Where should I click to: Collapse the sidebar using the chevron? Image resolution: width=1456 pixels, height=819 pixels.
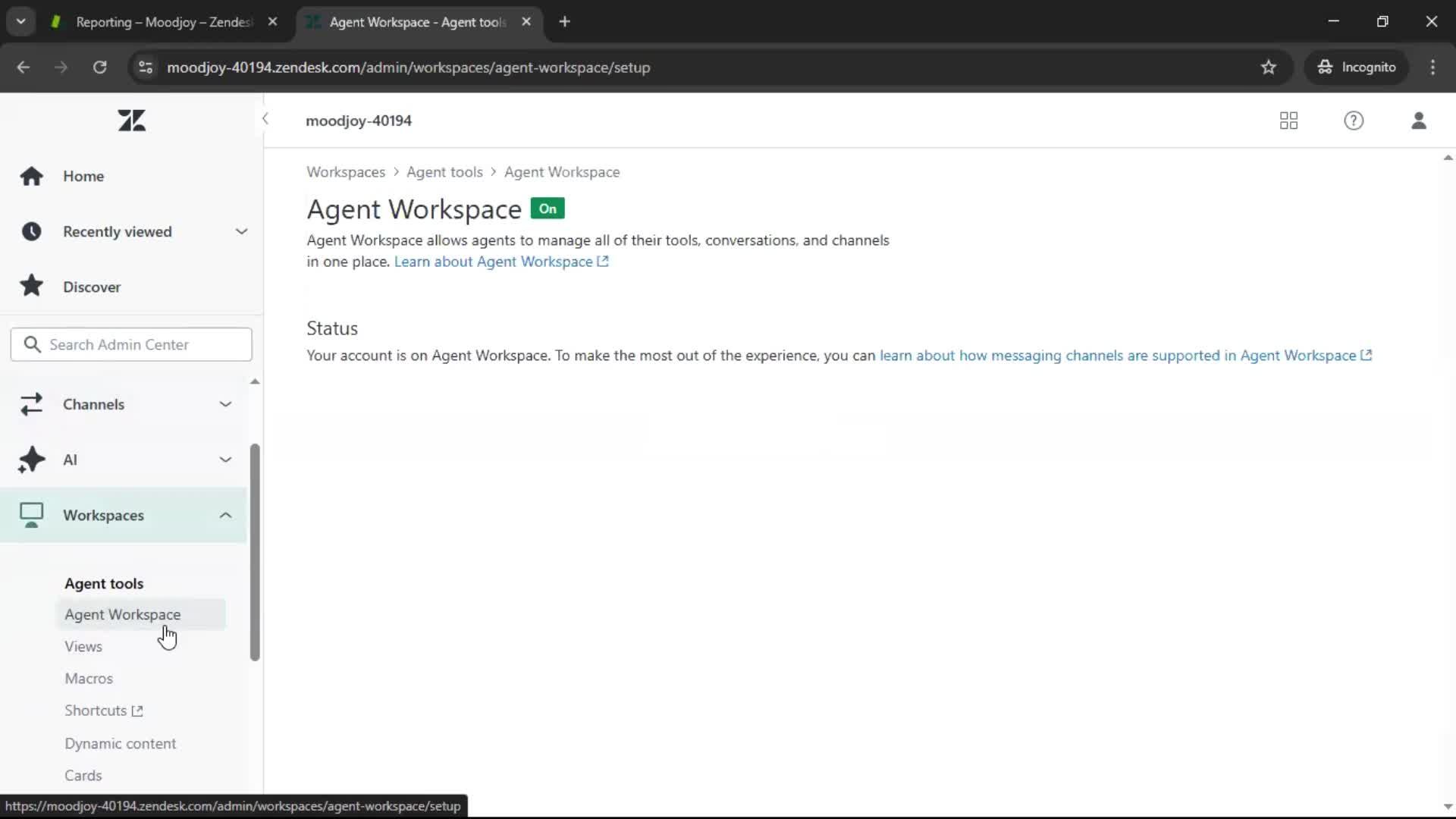click(265, 119)
